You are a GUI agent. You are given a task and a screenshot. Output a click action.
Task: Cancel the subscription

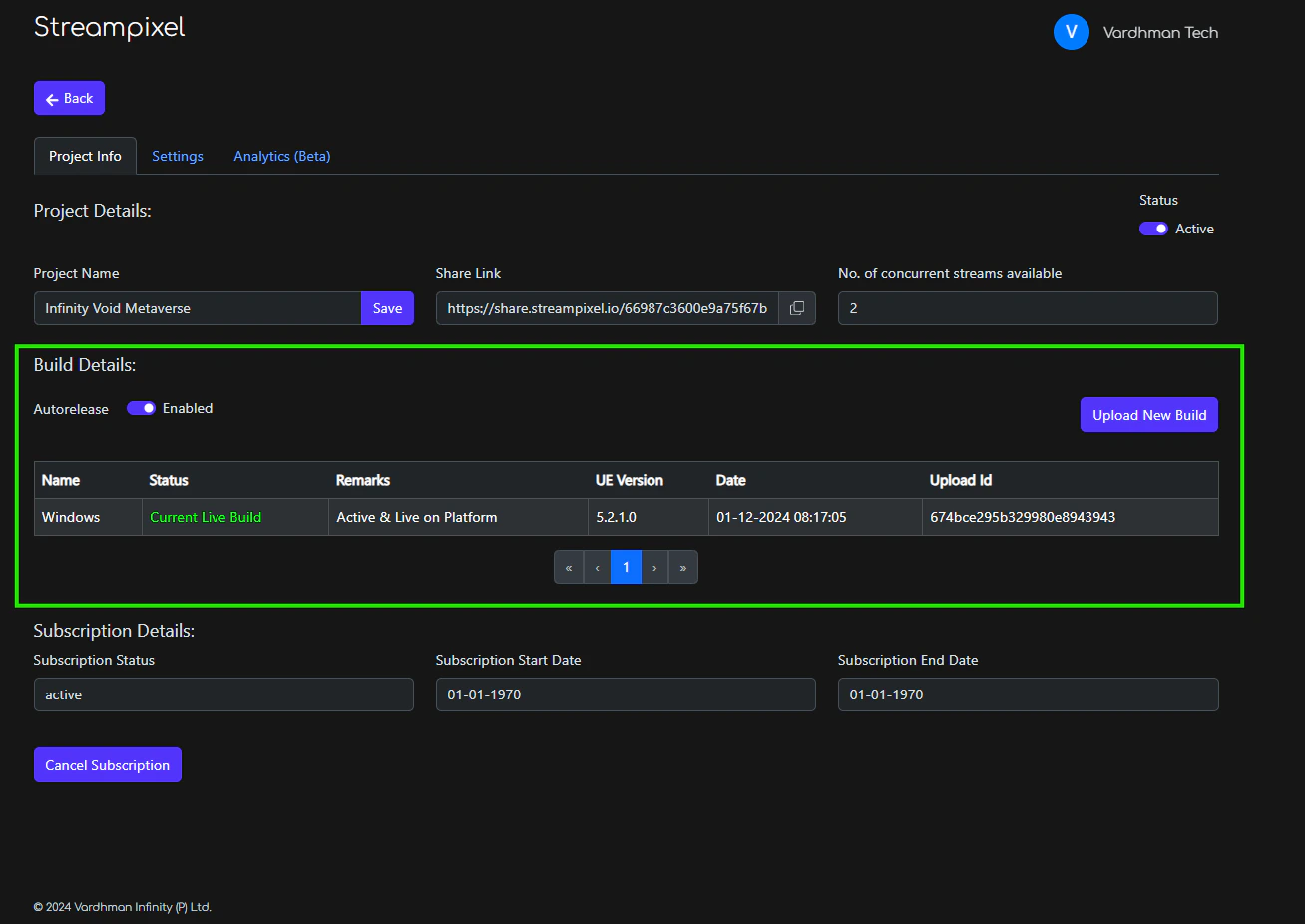(108, 765)
